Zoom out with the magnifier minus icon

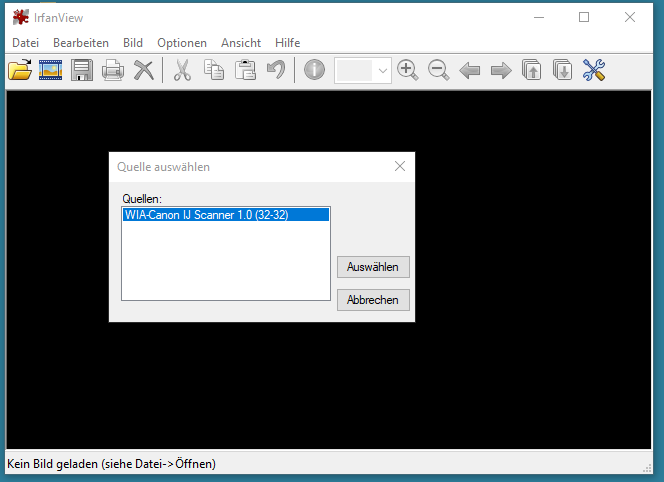pos(438,70)
